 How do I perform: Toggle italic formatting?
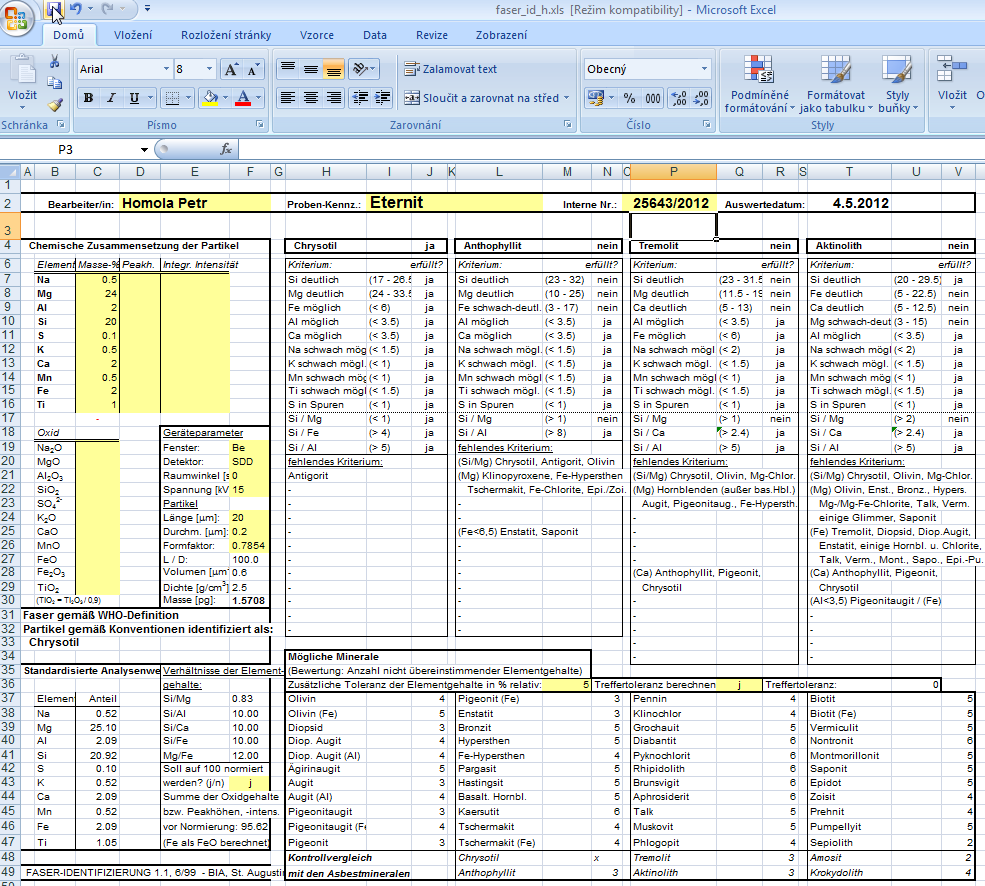click(x=111, y=98)
